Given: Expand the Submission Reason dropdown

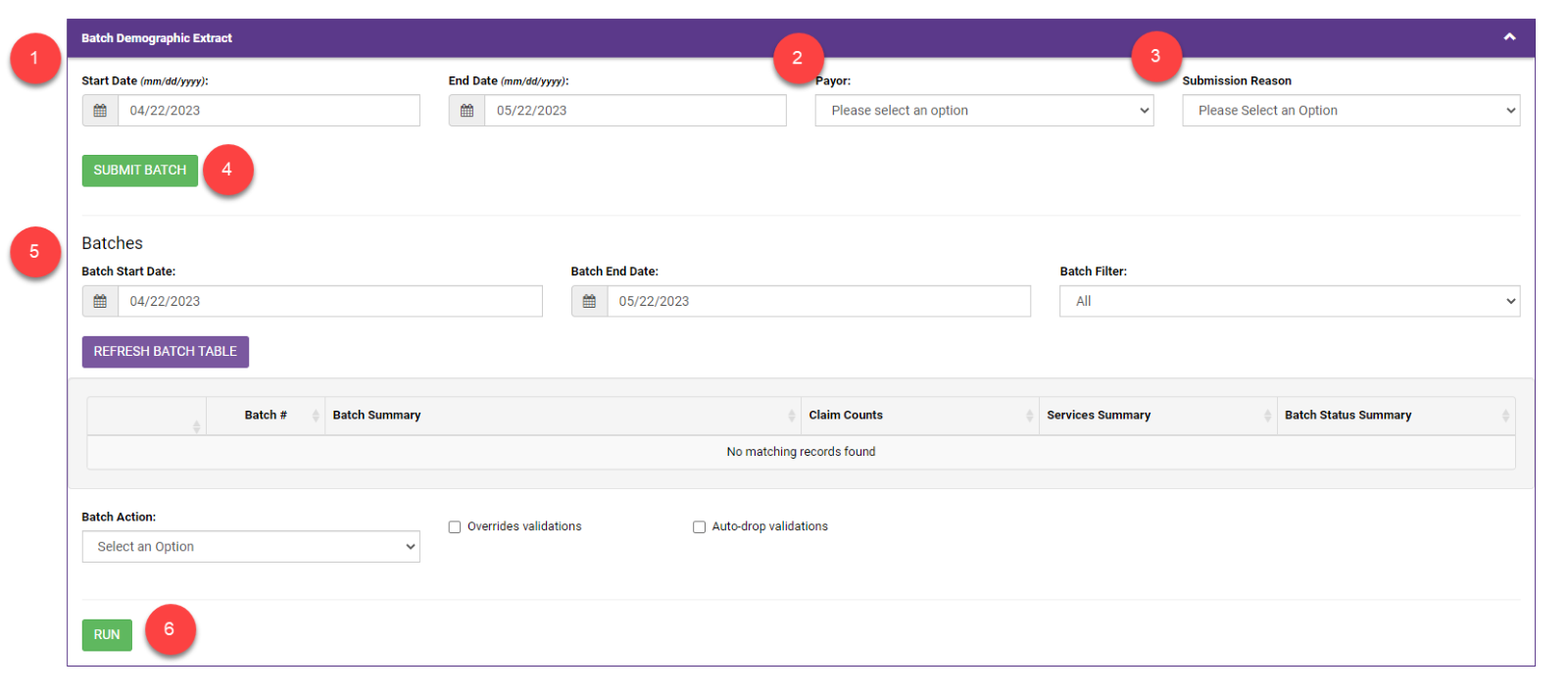Looking at the screenshot, I should pos(1350,111).
